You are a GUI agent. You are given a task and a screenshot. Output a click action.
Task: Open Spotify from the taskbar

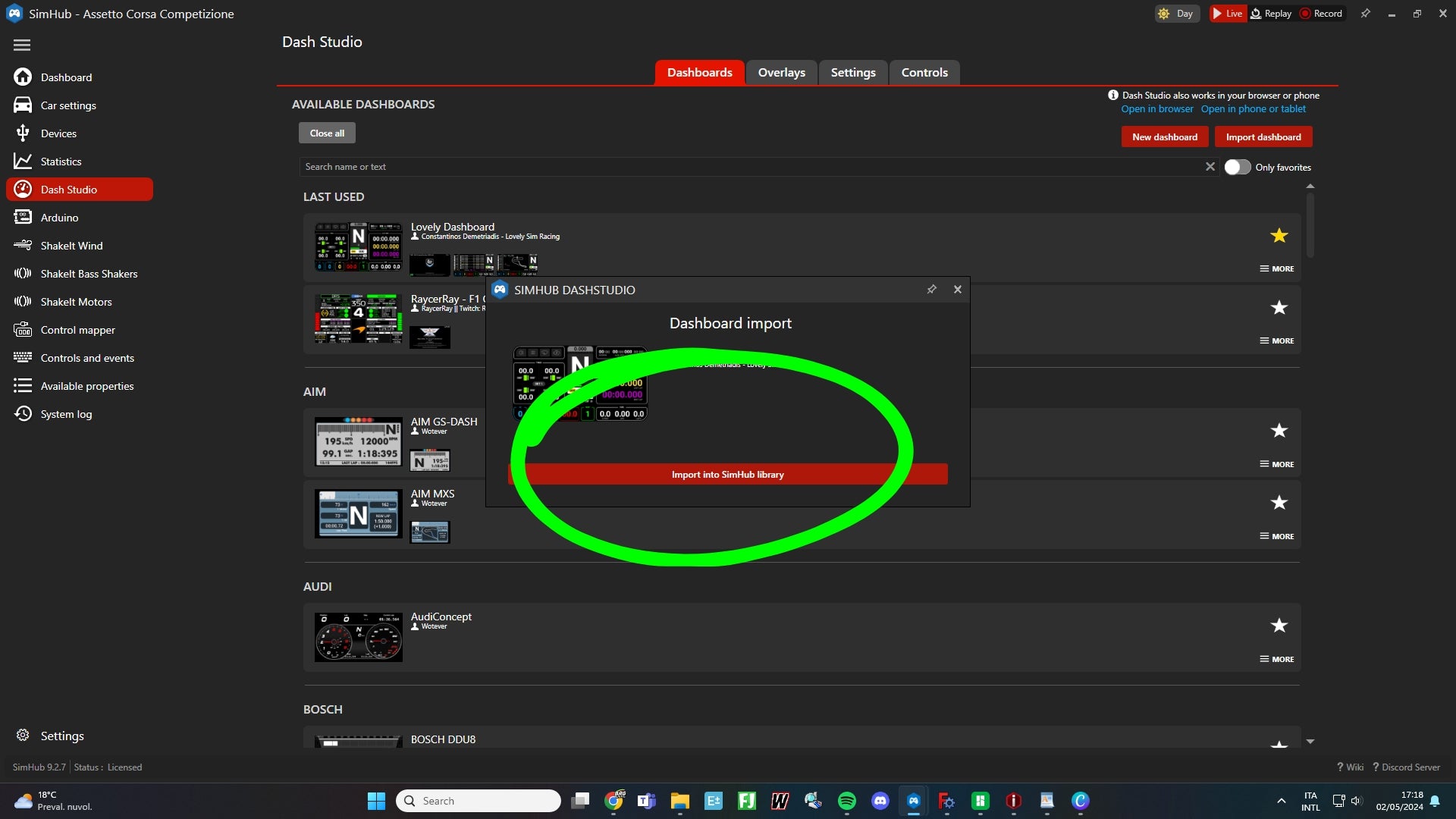pyautogui.click(x=847, y=801)
